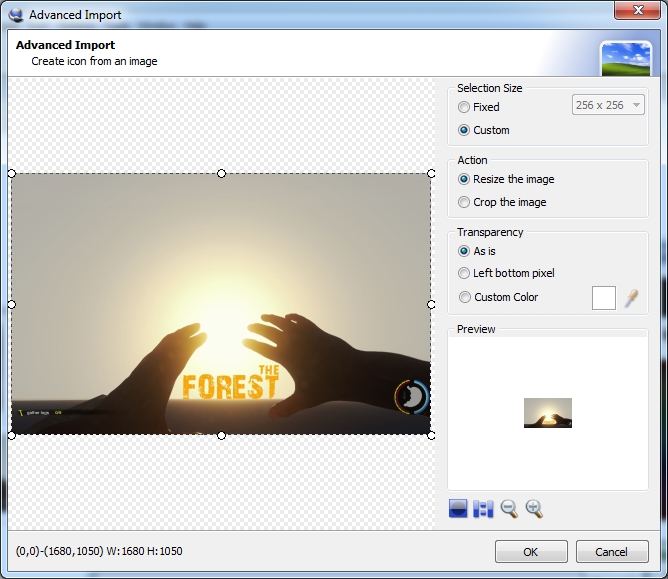Click the top-center selection handle
This screenshot has height=579, width=668.
click(221, 173)
